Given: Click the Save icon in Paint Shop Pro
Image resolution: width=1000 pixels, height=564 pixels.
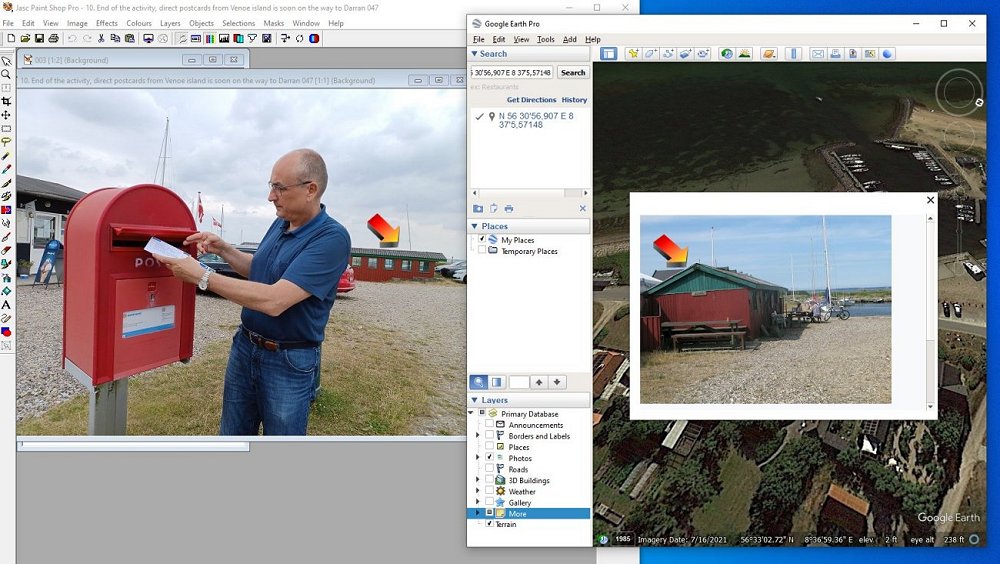Looking at the screenshot, I should point(39,38).
